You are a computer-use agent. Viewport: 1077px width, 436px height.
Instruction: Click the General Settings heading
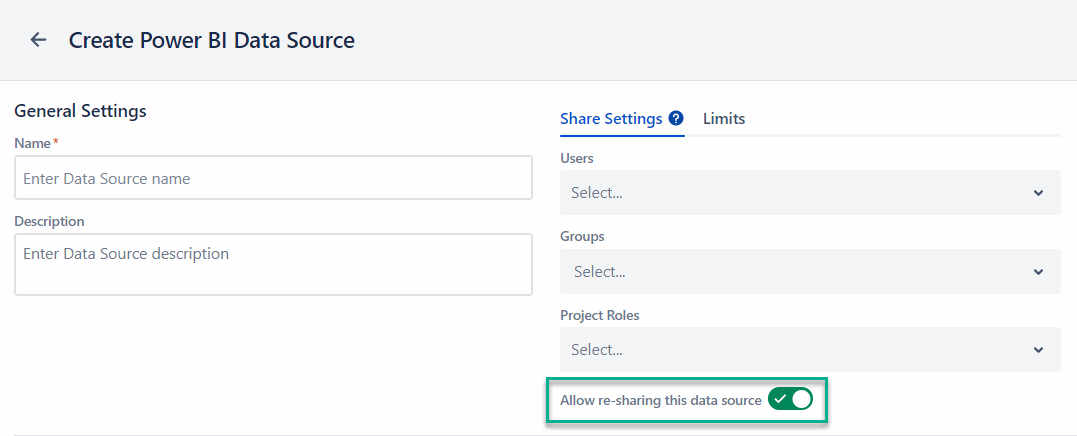coord(80,111)
